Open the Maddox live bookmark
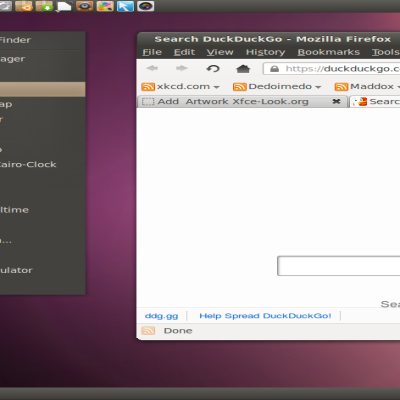 (367, 87)
